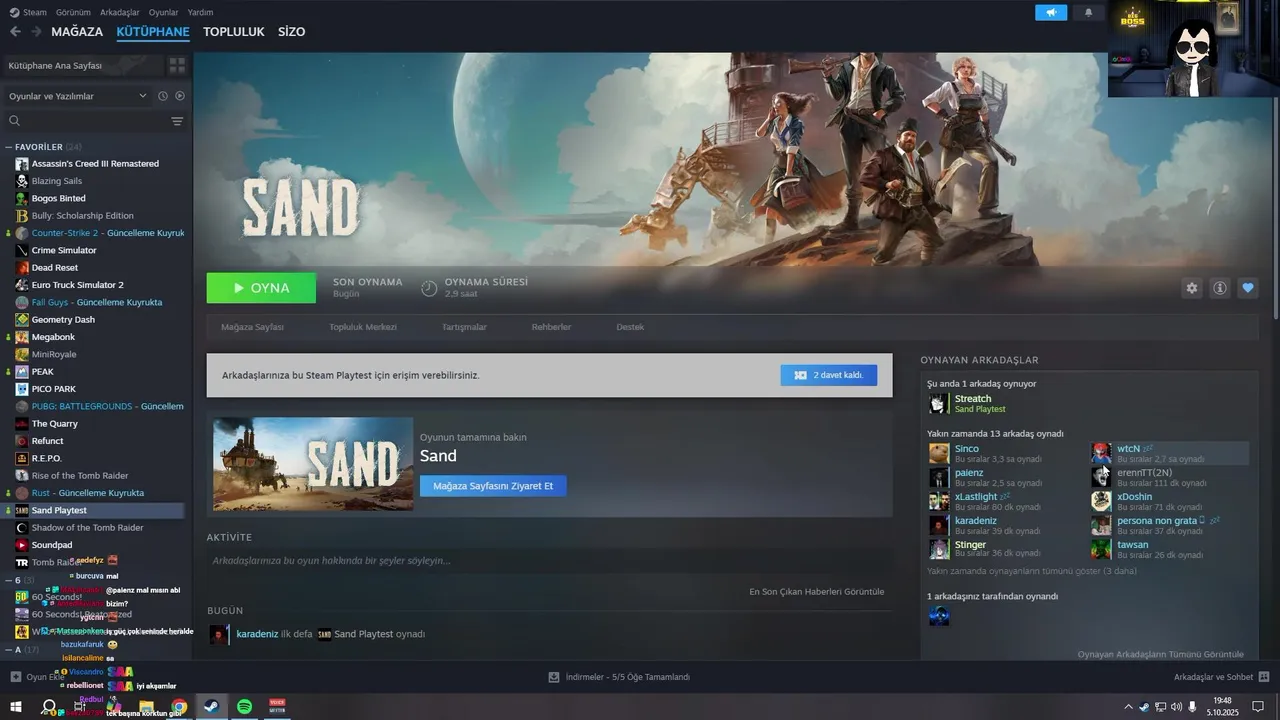Open the Destek tab
Viewport: 1280px width, 720px height.
pos(630,327)
